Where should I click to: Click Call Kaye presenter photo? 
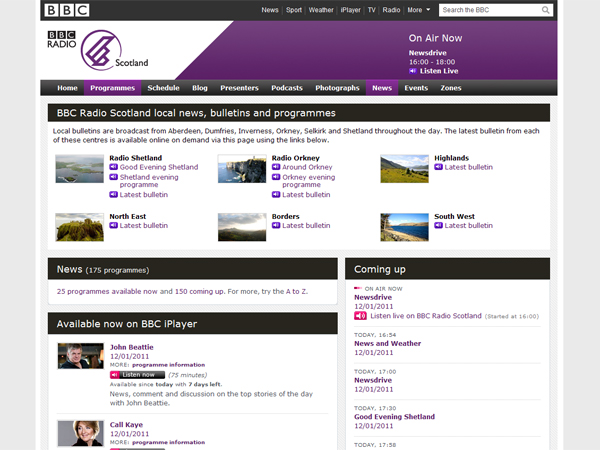coord(80,433)
